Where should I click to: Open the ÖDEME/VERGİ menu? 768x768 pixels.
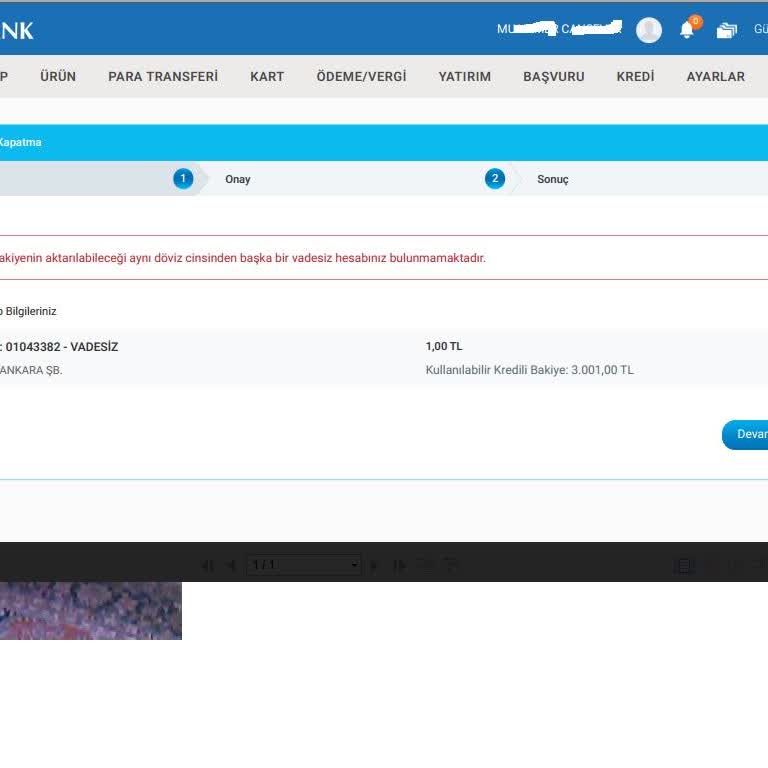tap(361, 76)
